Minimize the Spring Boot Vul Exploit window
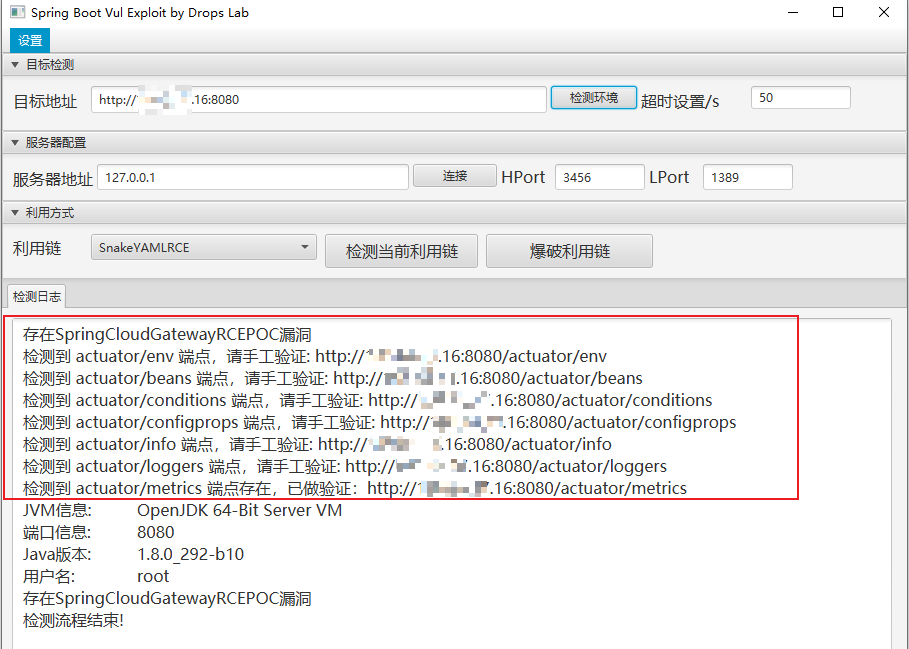This screenshot has height=649, width=909. tap(793, 12)
